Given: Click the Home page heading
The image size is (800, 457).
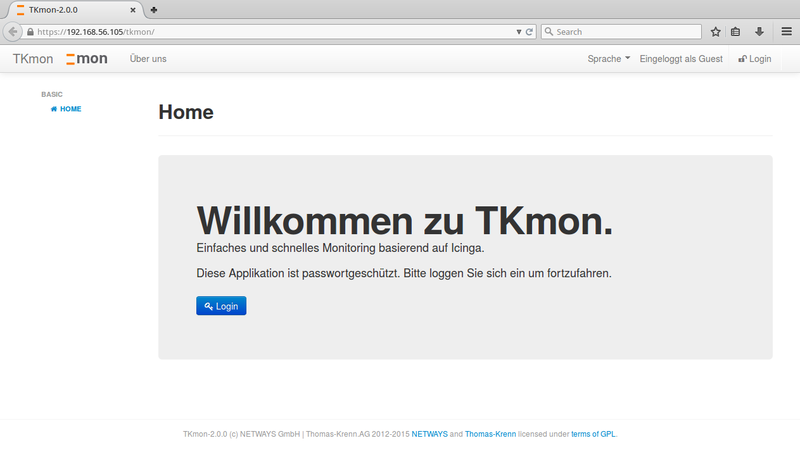Looking at the screenshot, I should click(186, 112).
